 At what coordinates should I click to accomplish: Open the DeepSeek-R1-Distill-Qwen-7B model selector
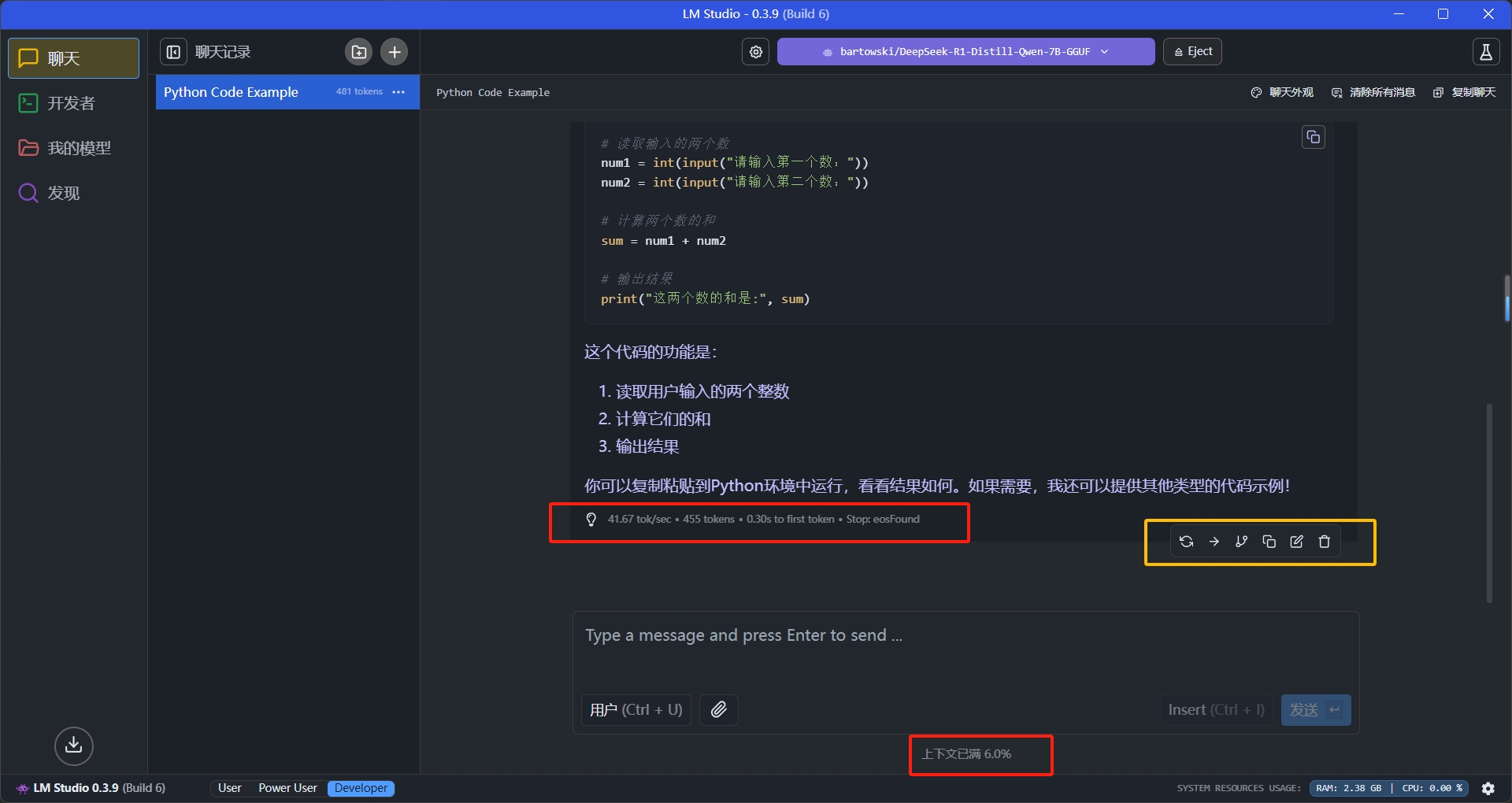point(965,52)
